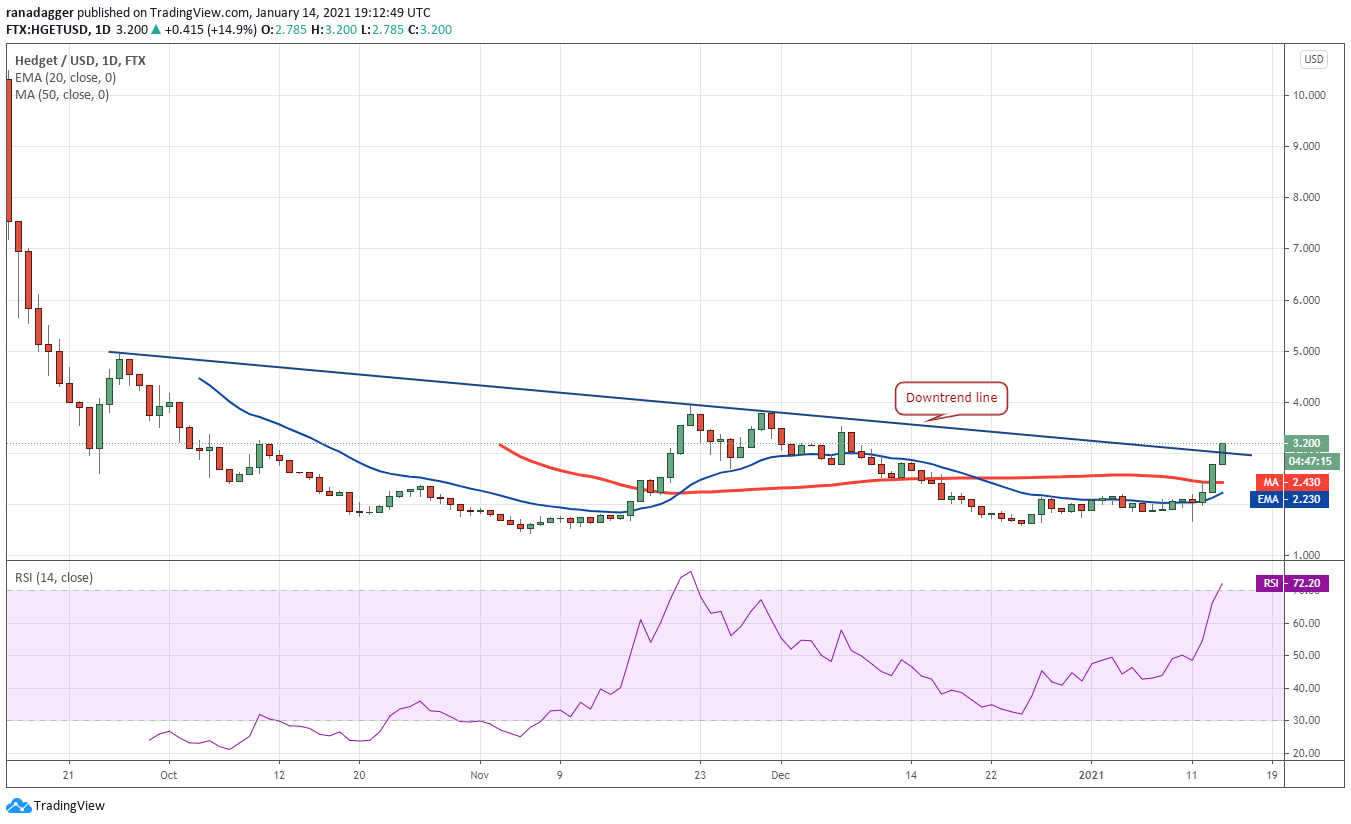The height and width of the screenshot is (824, 1351).
Task: Select the 'EMA (20, close, 0)' indicator legend
Action: [x=65, y=78]
